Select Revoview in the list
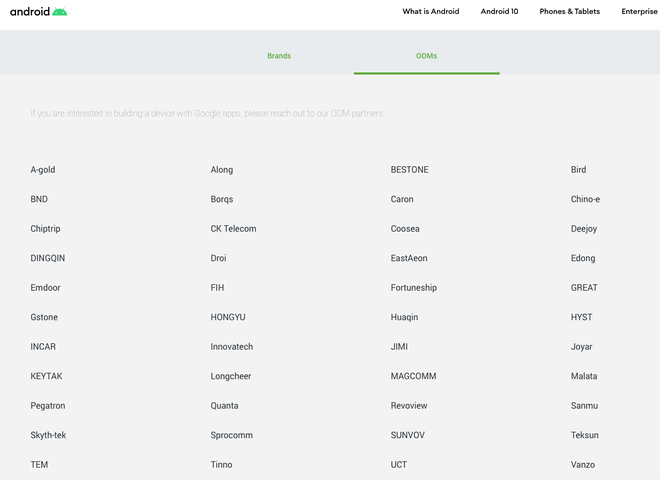Screen dimensions: 660x480 pyautogui.click(x=409, y=405)
